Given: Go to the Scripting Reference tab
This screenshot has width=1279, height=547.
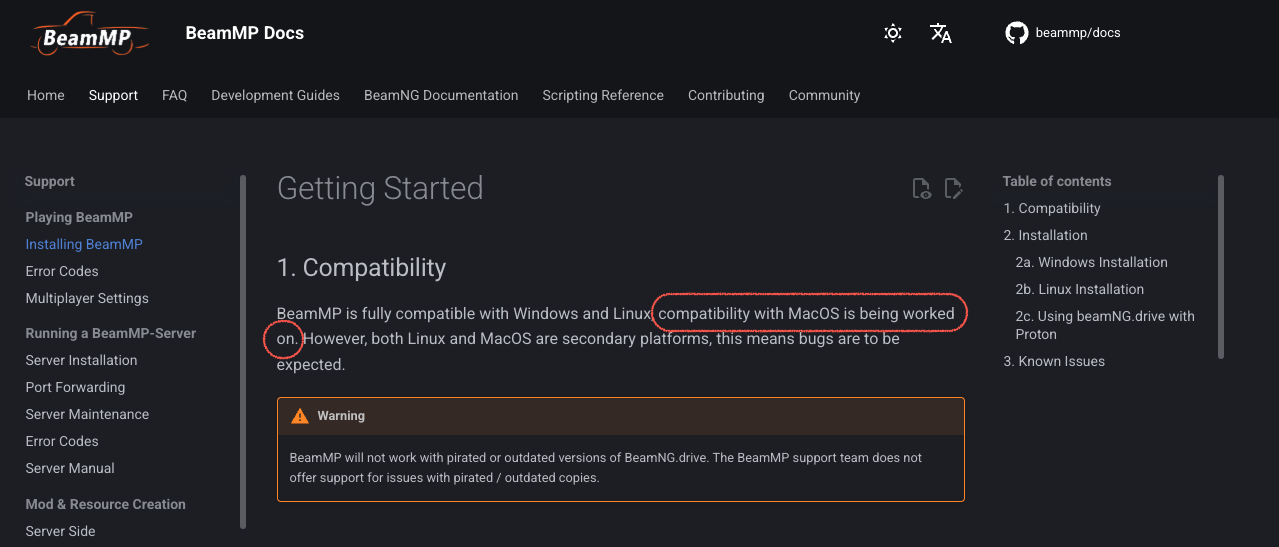Looking at the screenshot, I should point(603,95).
